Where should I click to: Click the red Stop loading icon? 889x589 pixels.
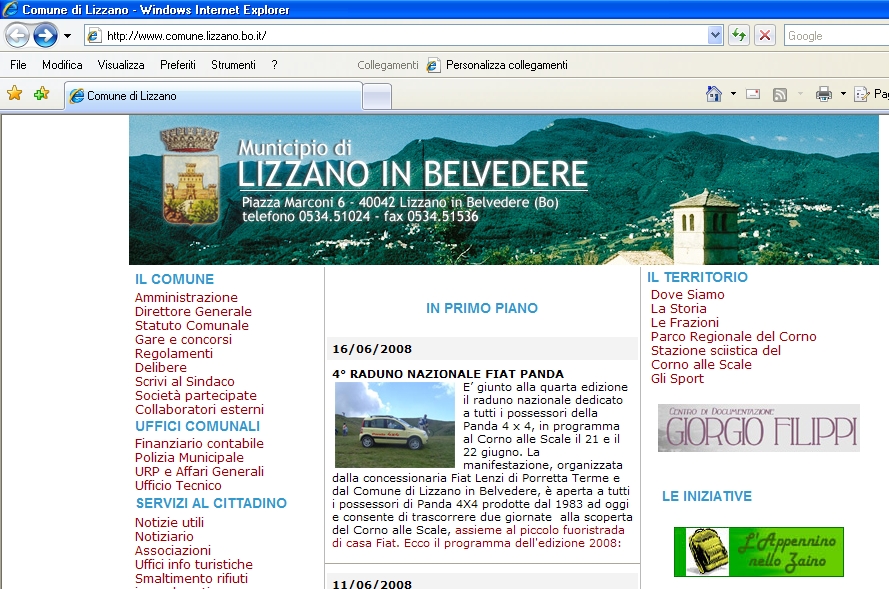765,35
